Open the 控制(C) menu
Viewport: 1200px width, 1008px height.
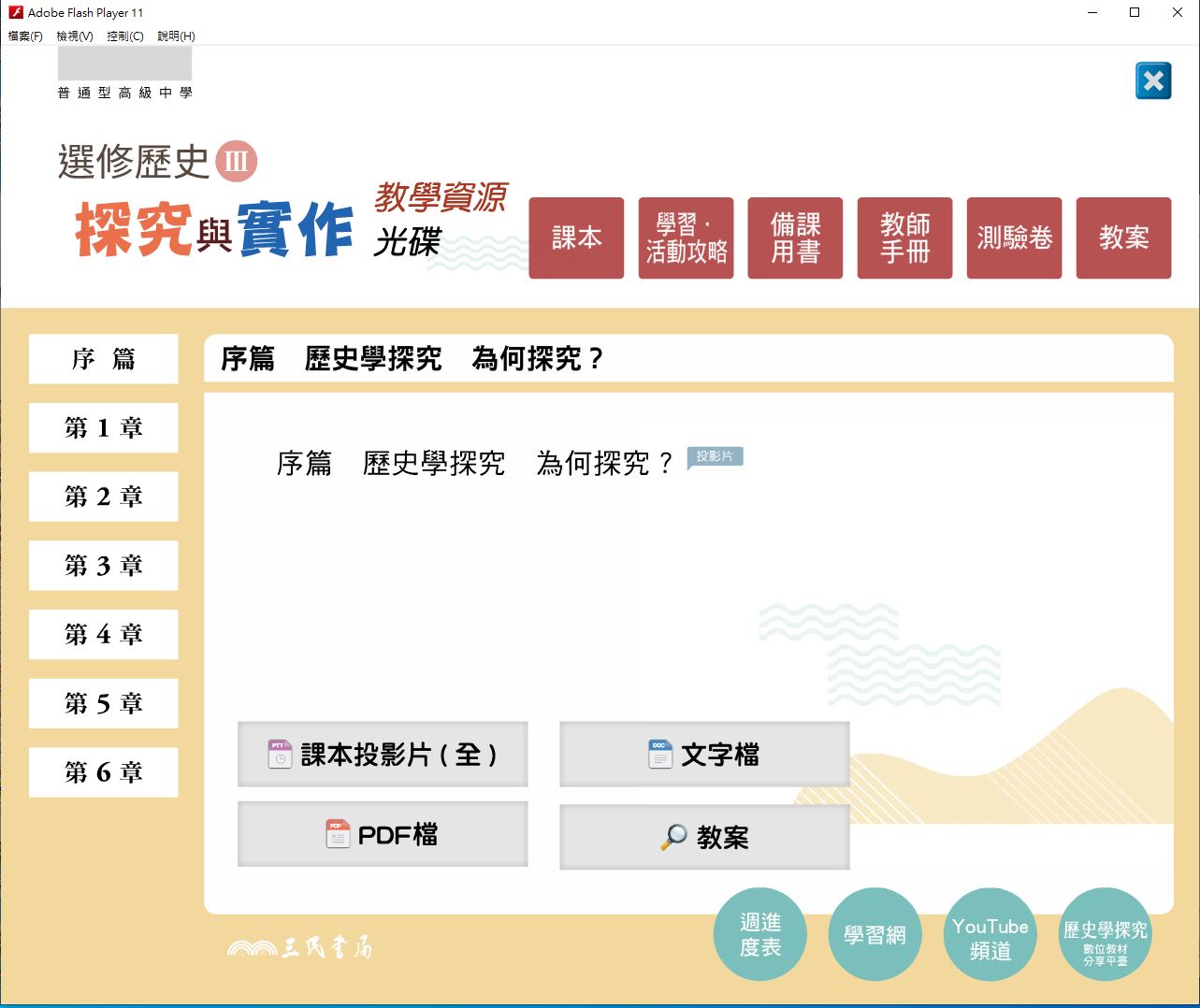point(124,36)
